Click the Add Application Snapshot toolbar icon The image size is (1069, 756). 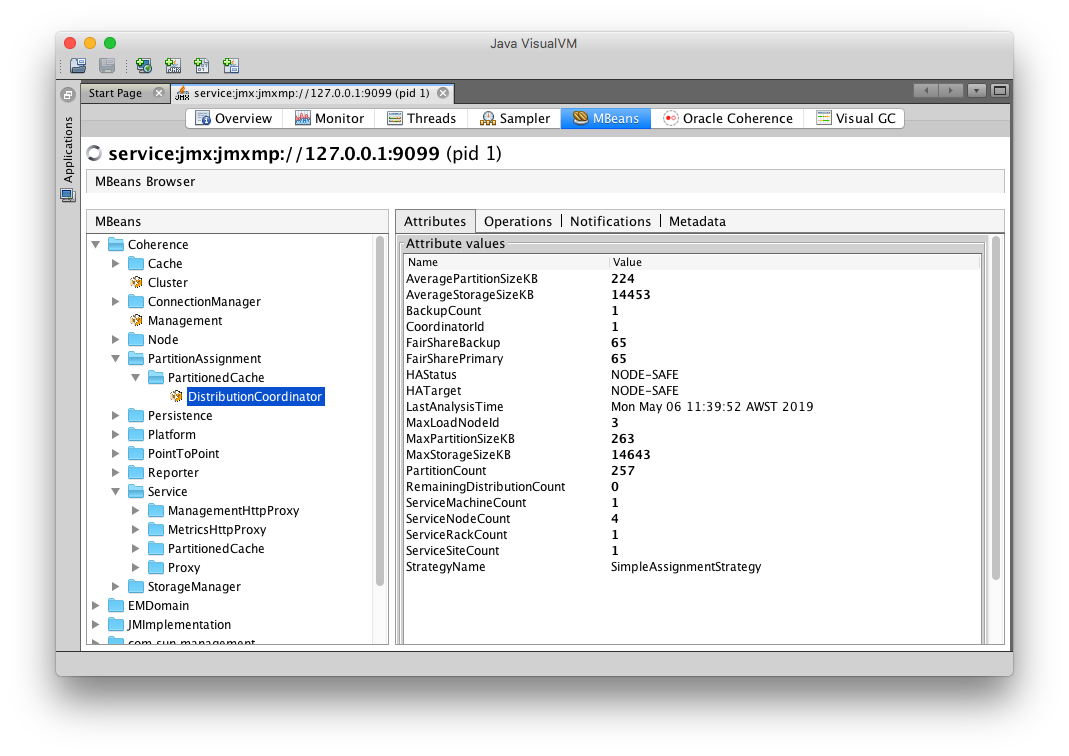click(x=231, y=65)
